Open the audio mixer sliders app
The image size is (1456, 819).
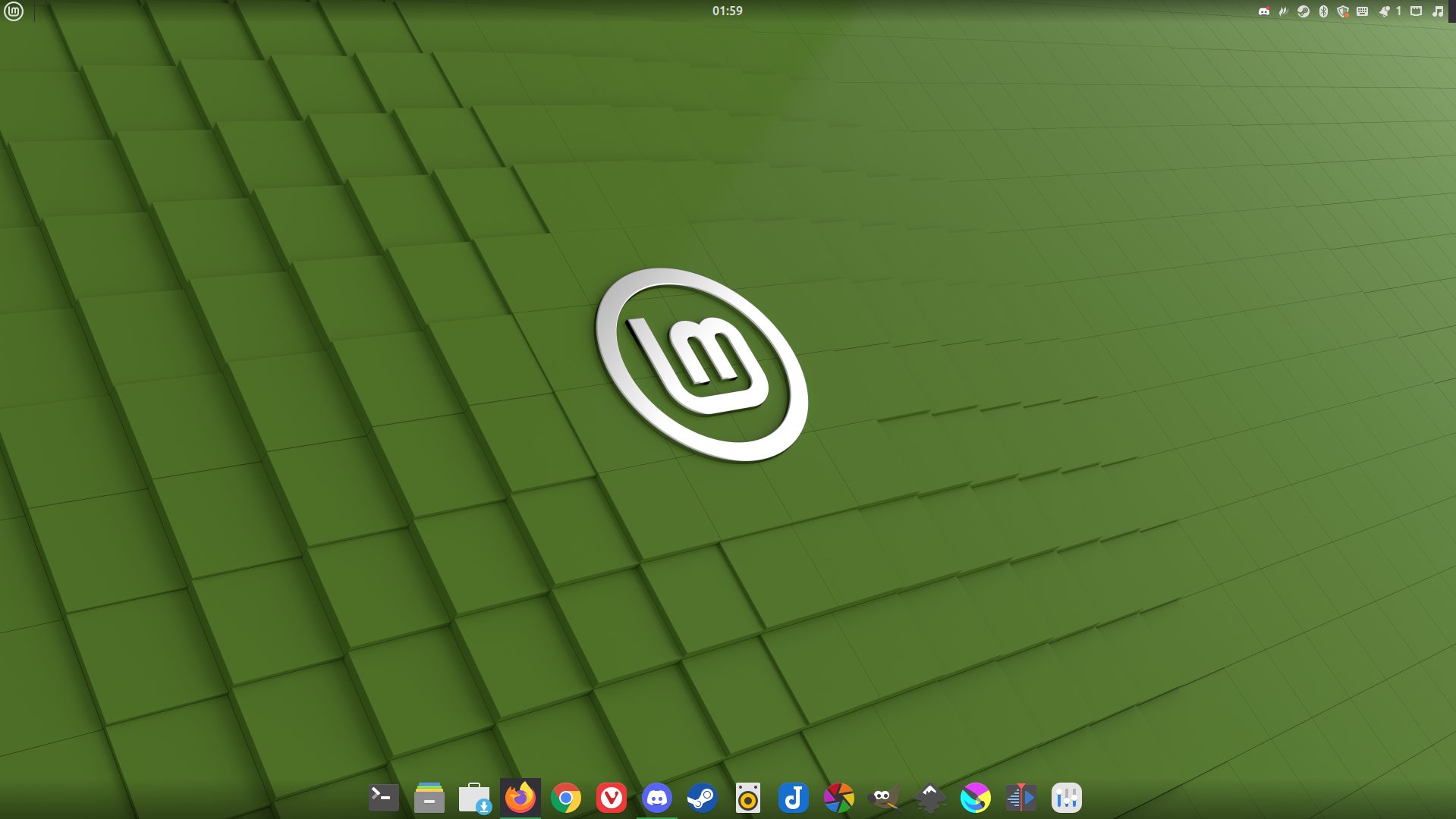click(1067, 798)
